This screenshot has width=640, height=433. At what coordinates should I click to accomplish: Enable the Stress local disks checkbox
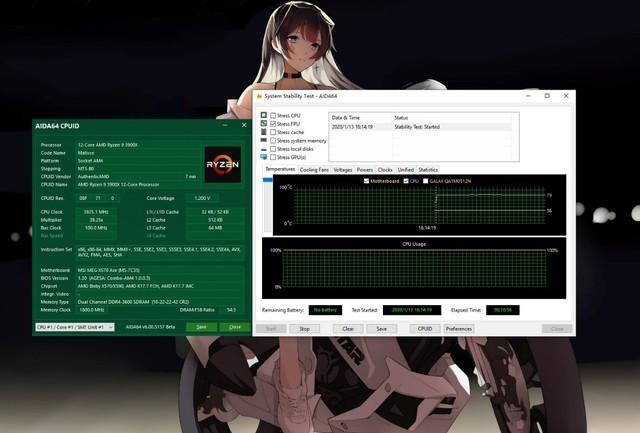tap(273, 149)
